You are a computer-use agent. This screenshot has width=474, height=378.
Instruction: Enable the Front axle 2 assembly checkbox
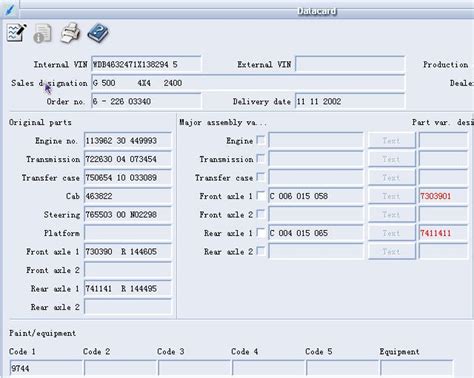261,214
